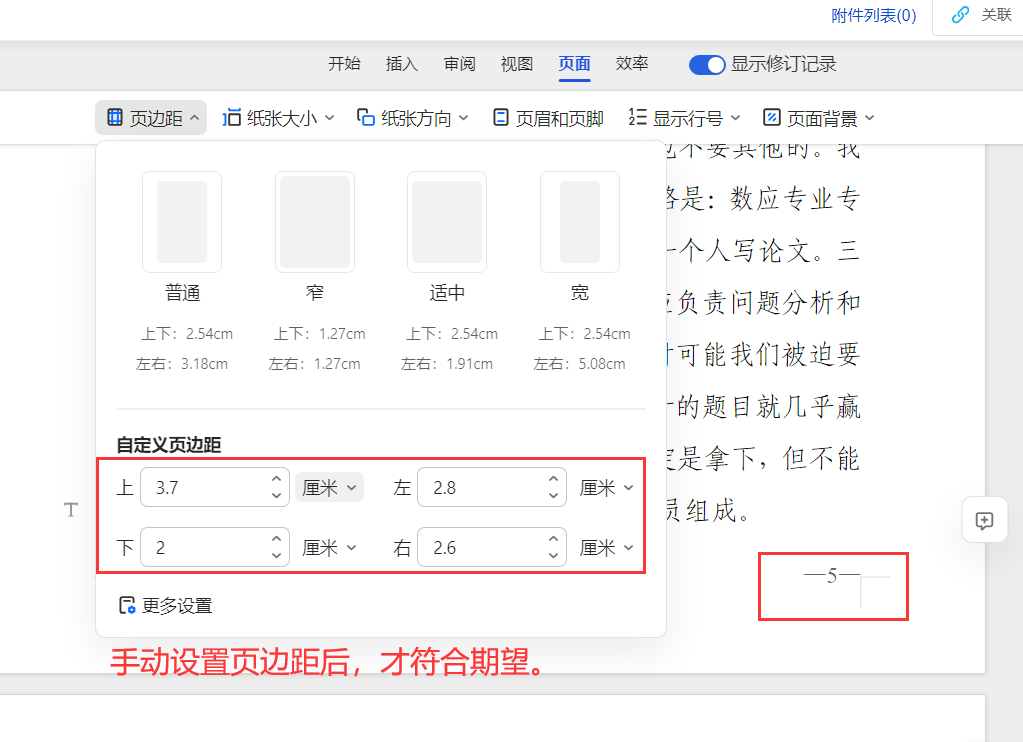Click the 左右: 3.18cm text under 普通

182,363
